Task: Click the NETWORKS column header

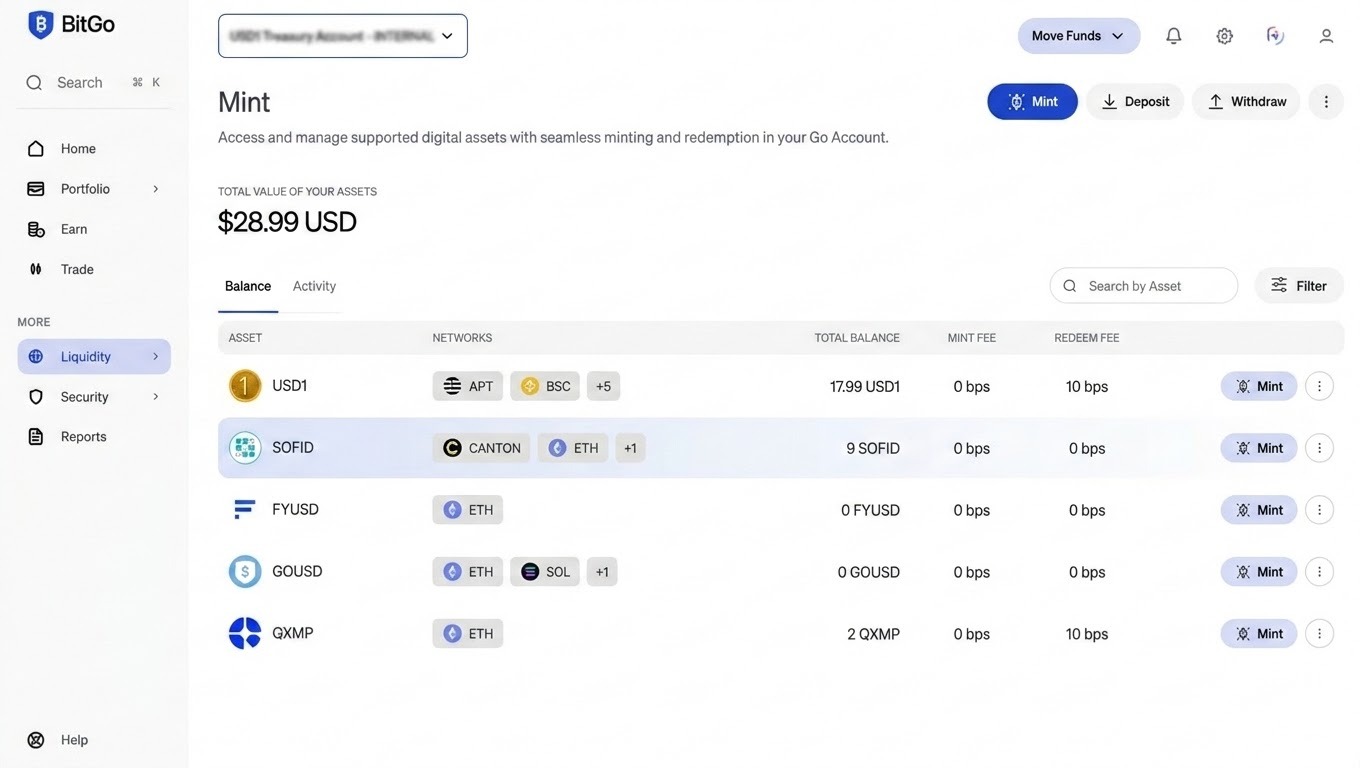Action: pyautogui.click(x=462, y=338)
